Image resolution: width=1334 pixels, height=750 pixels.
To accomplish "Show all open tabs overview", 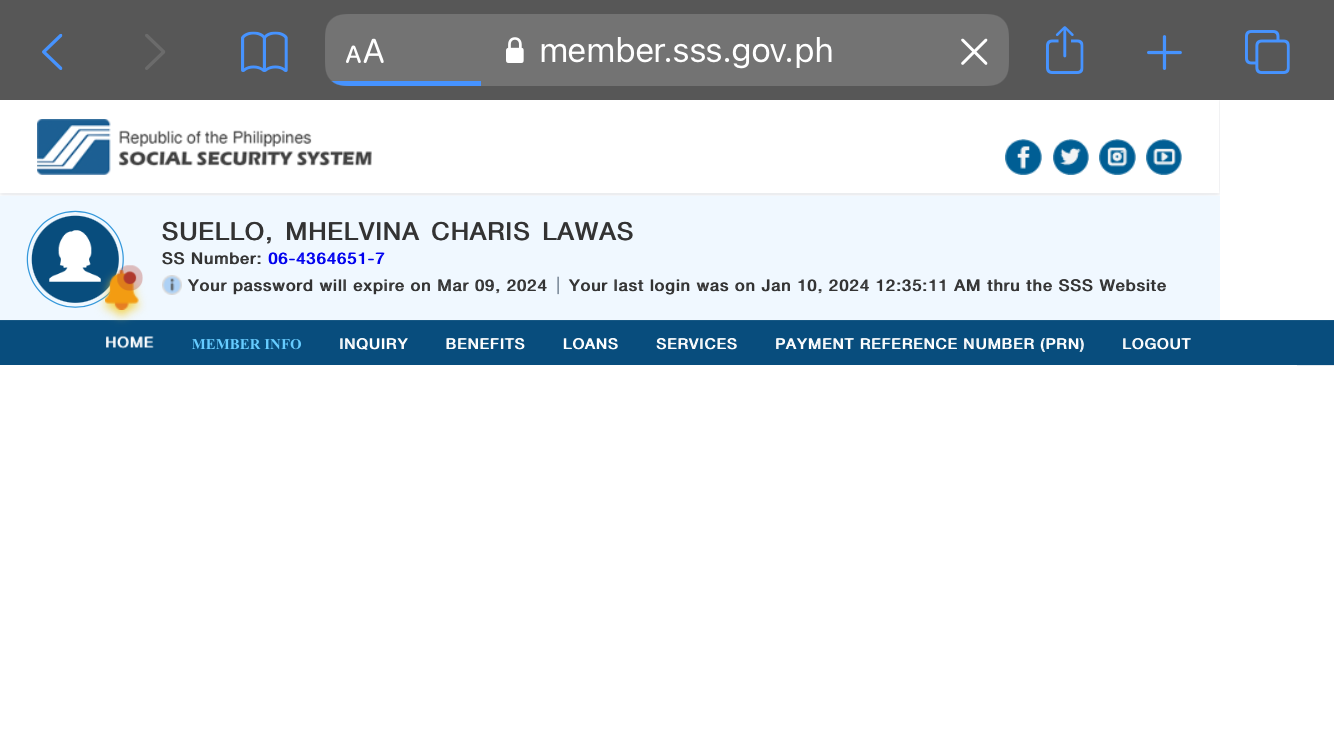I will 1267,52.
